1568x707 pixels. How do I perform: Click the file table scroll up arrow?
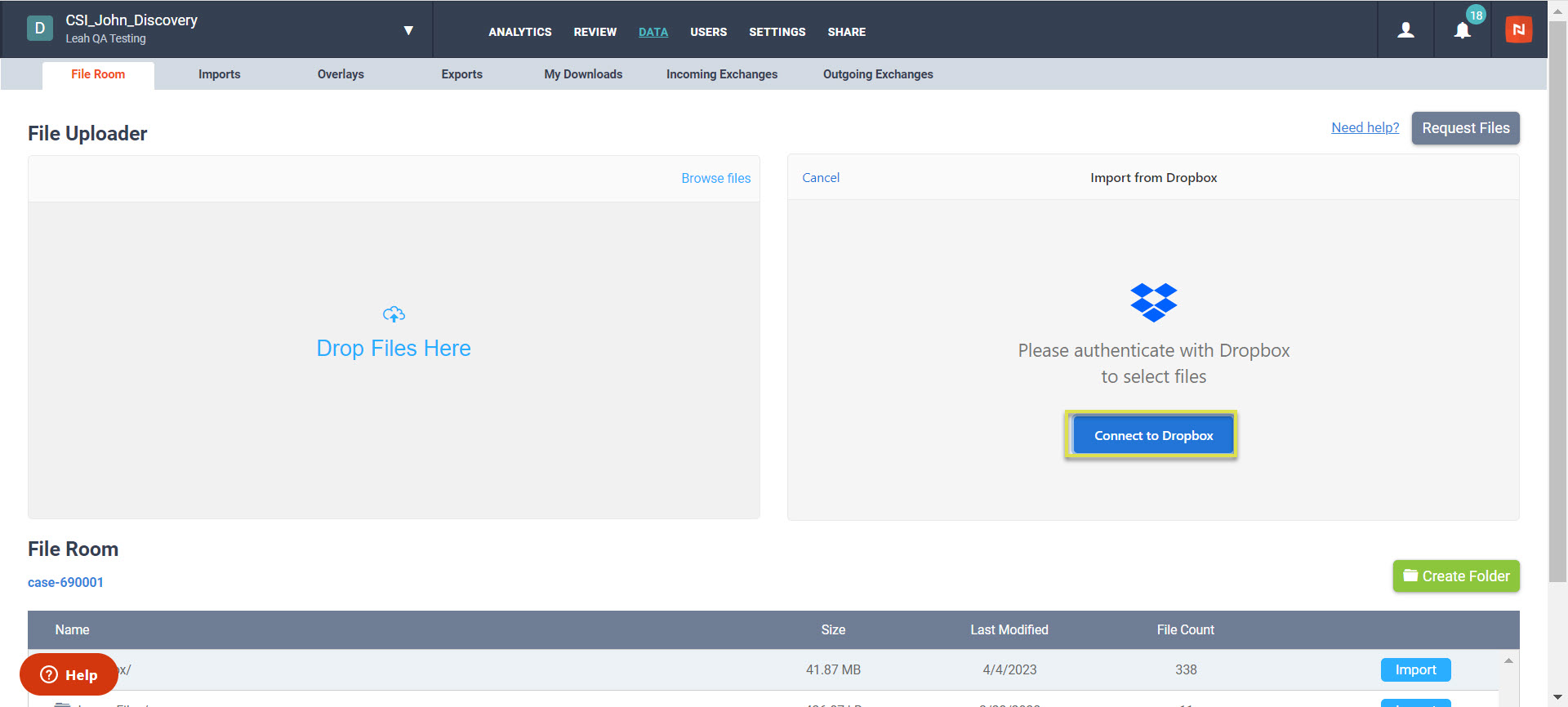tap(1508, 660)
